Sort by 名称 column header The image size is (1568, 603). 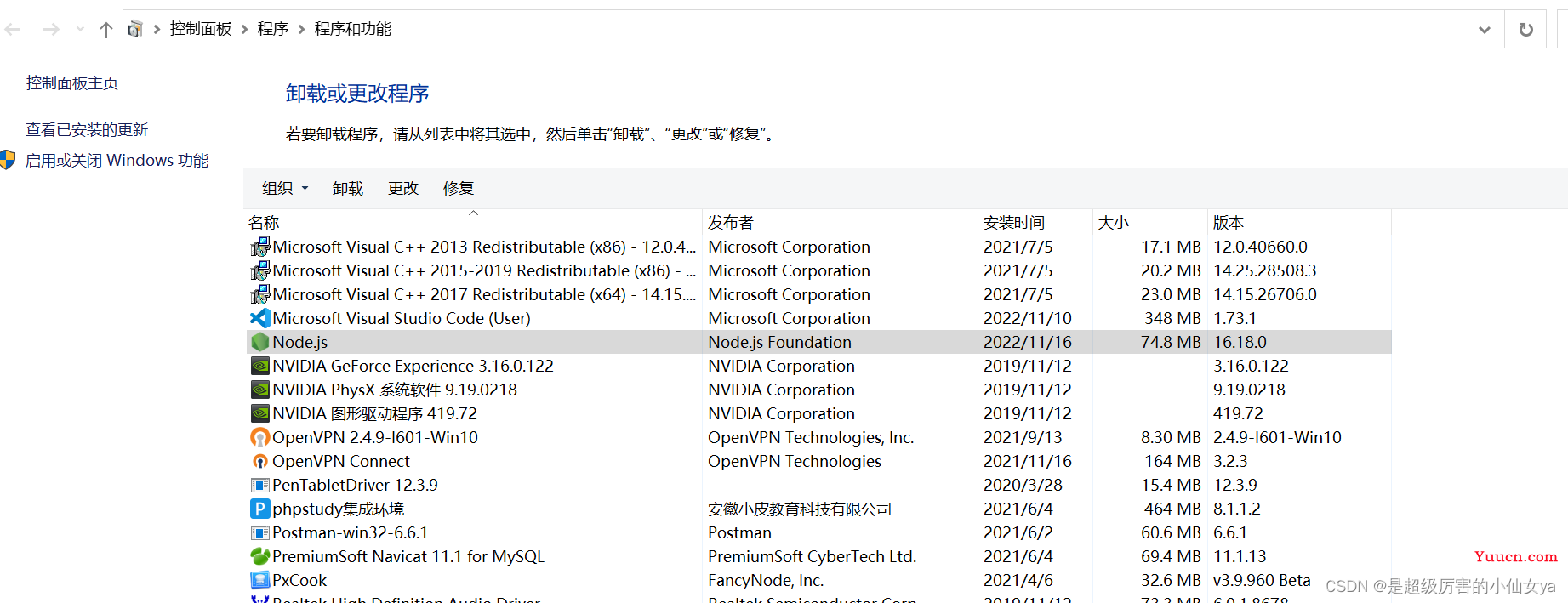pos(264,222)
